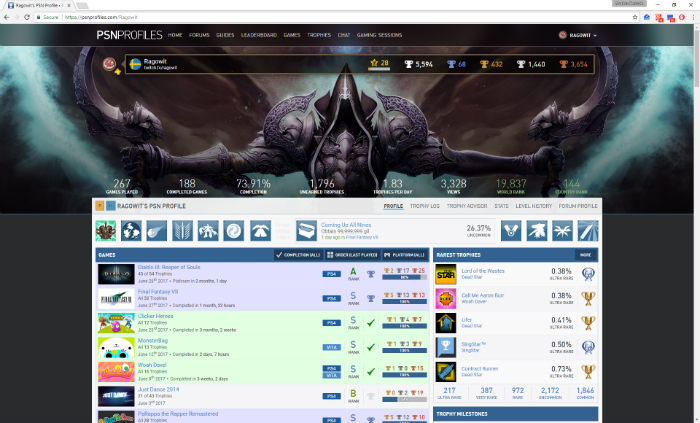Open the Chrome menu three-dot icon
The image size is (700, 423).
click(693, 17)
